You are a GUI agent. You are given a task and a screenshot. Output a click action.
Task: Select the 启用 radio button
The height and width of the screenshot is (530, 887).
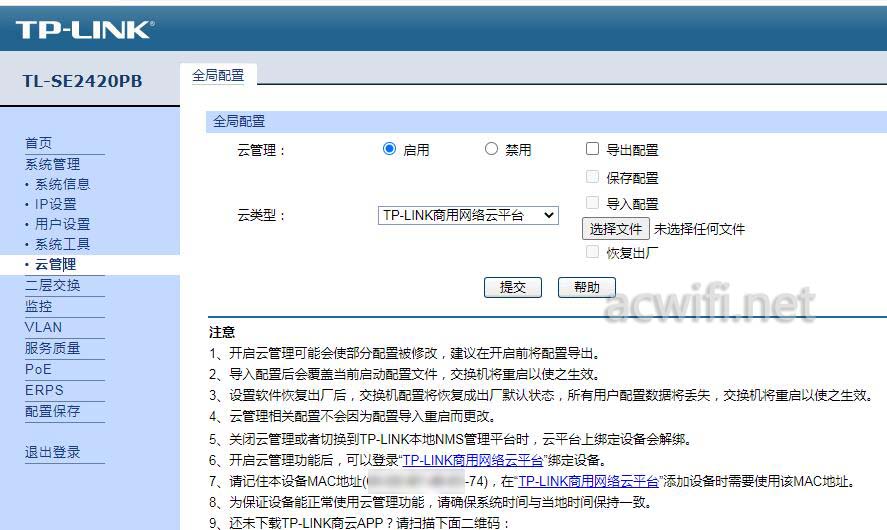click(x=389, y=149)
